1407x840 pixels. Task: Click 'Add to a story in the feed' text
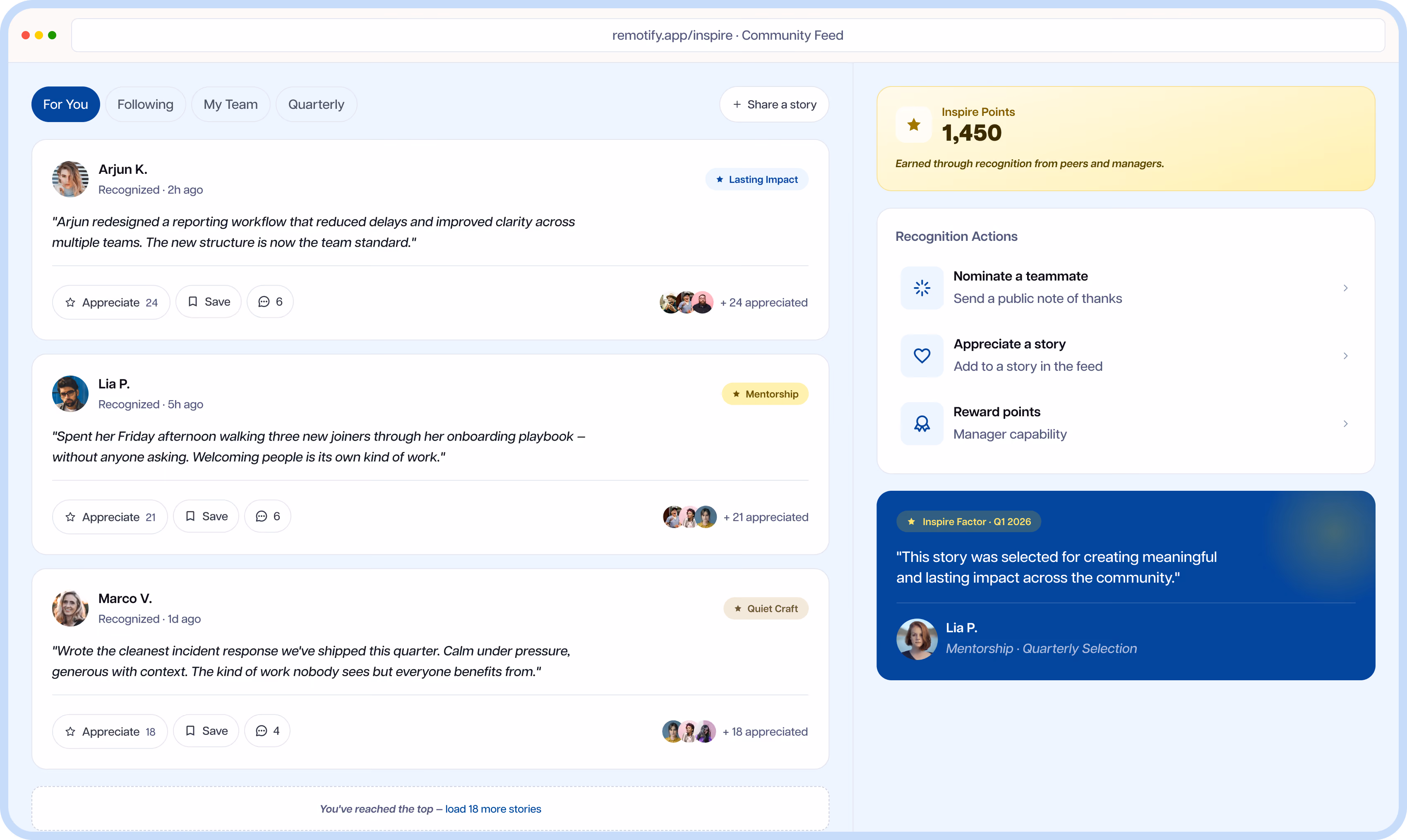coord(1028,366)
